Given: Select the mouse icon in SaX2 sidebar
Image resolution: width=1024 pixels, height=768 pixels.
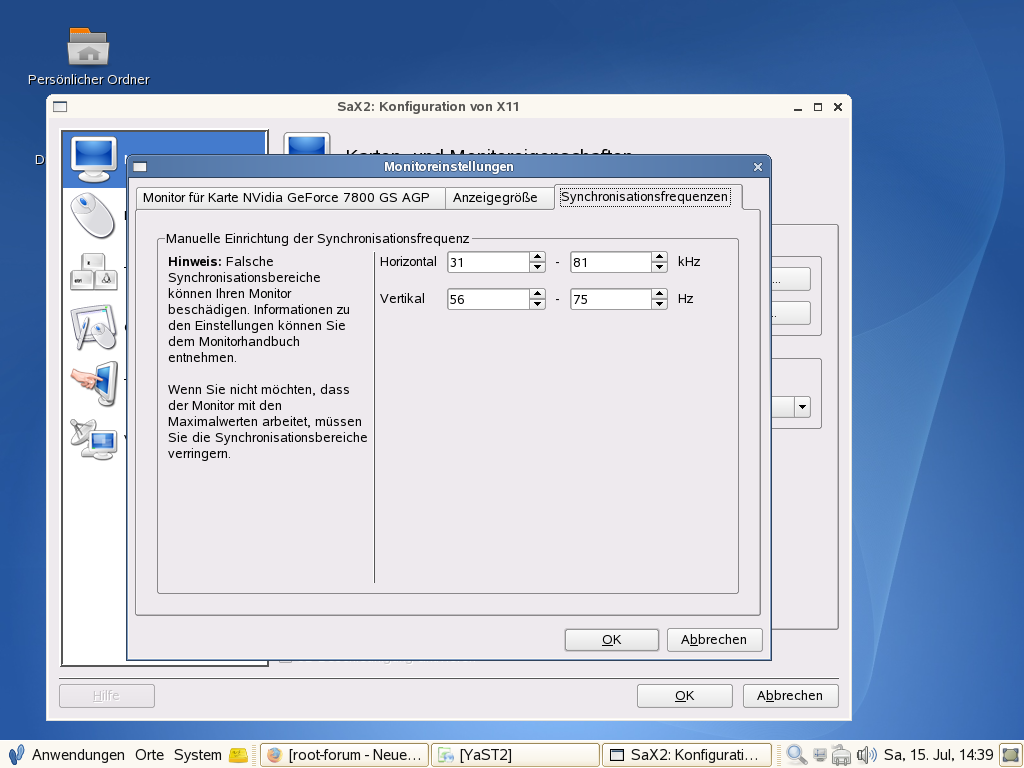Looking at the screenshot, I should click(x=93, y=216).
